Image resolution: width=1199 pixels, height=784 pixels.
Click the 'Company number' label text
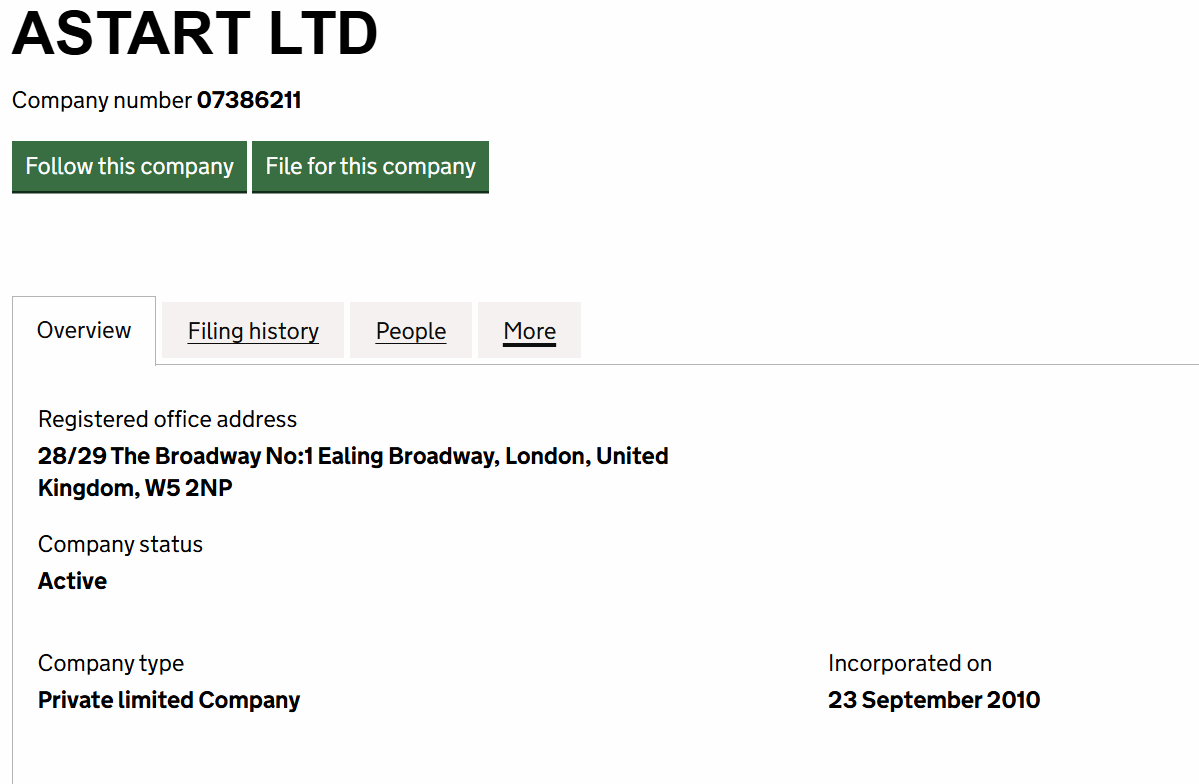pos(102,100)
